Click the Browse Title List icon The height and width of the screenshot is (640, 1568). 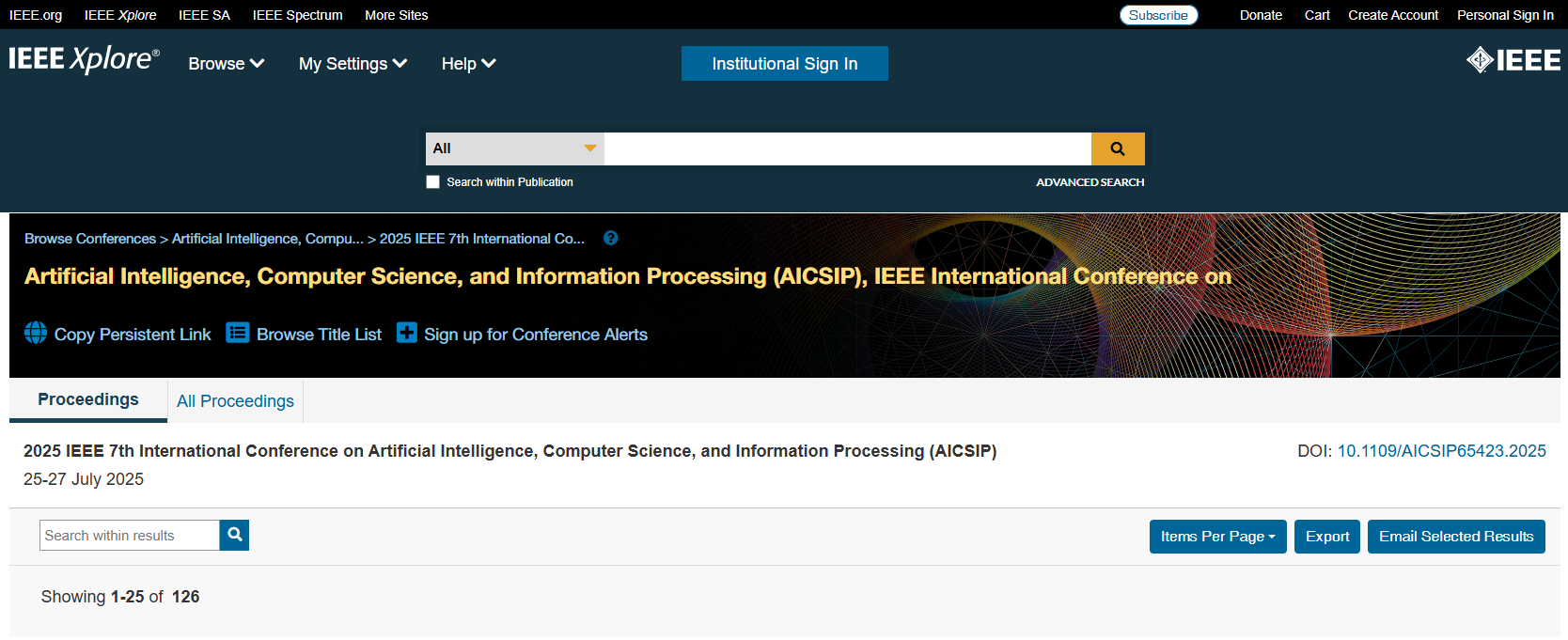(238, 334)
